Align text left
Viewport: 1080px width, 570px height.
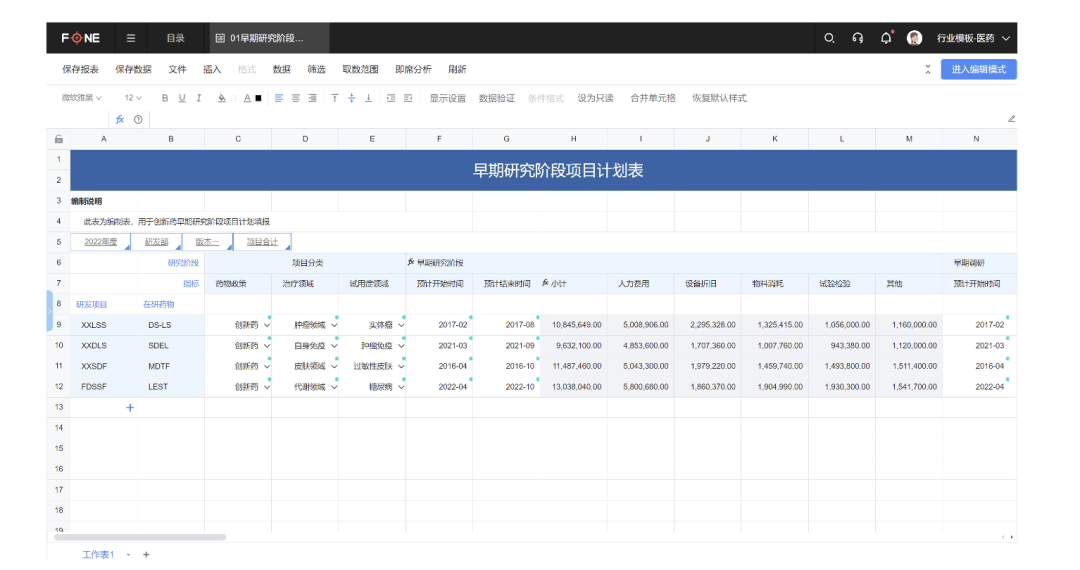[279, 98]
